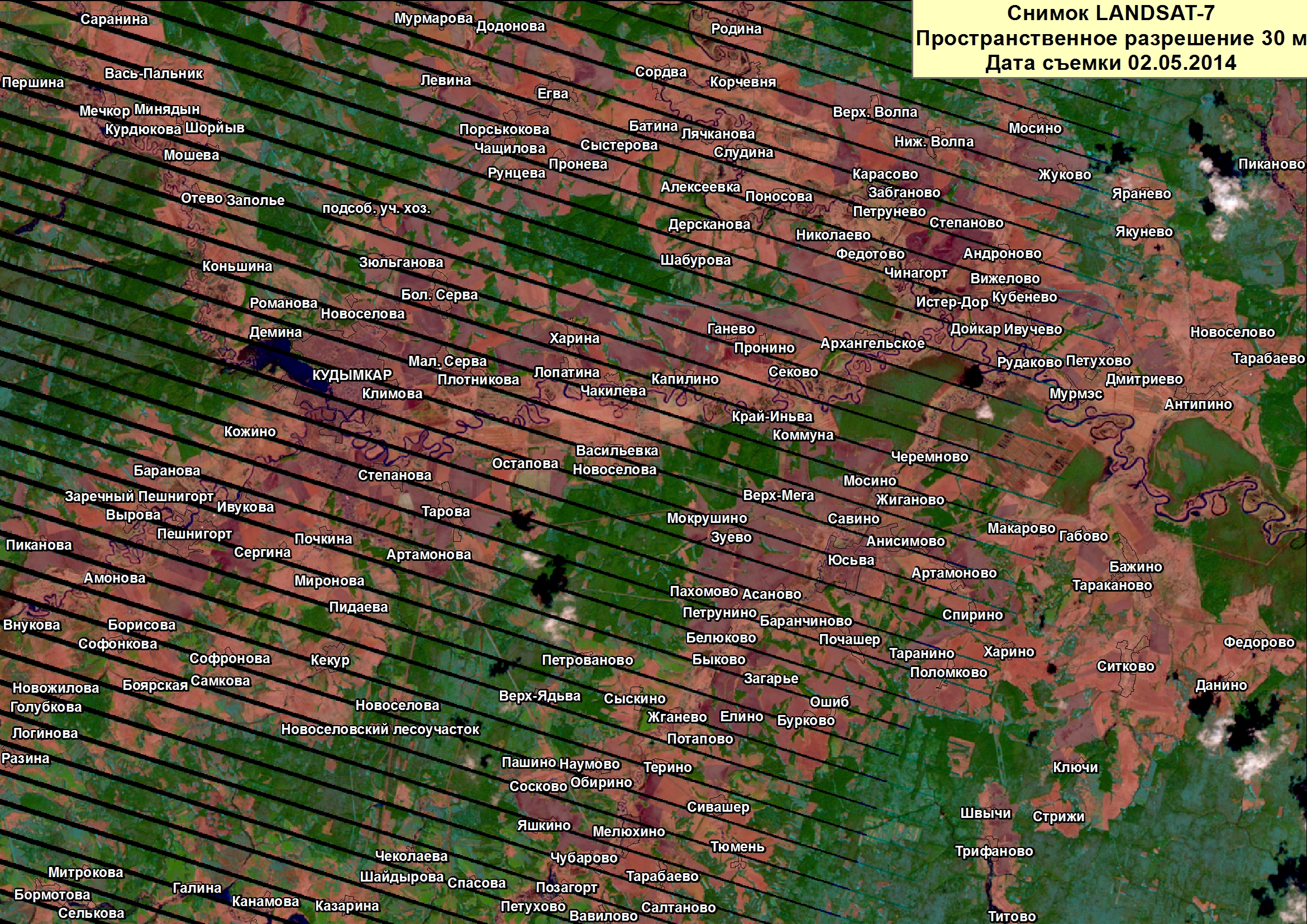1307x924 pixels.
Task: Select the Дерсканова label
Action: (x=709, y=225)
